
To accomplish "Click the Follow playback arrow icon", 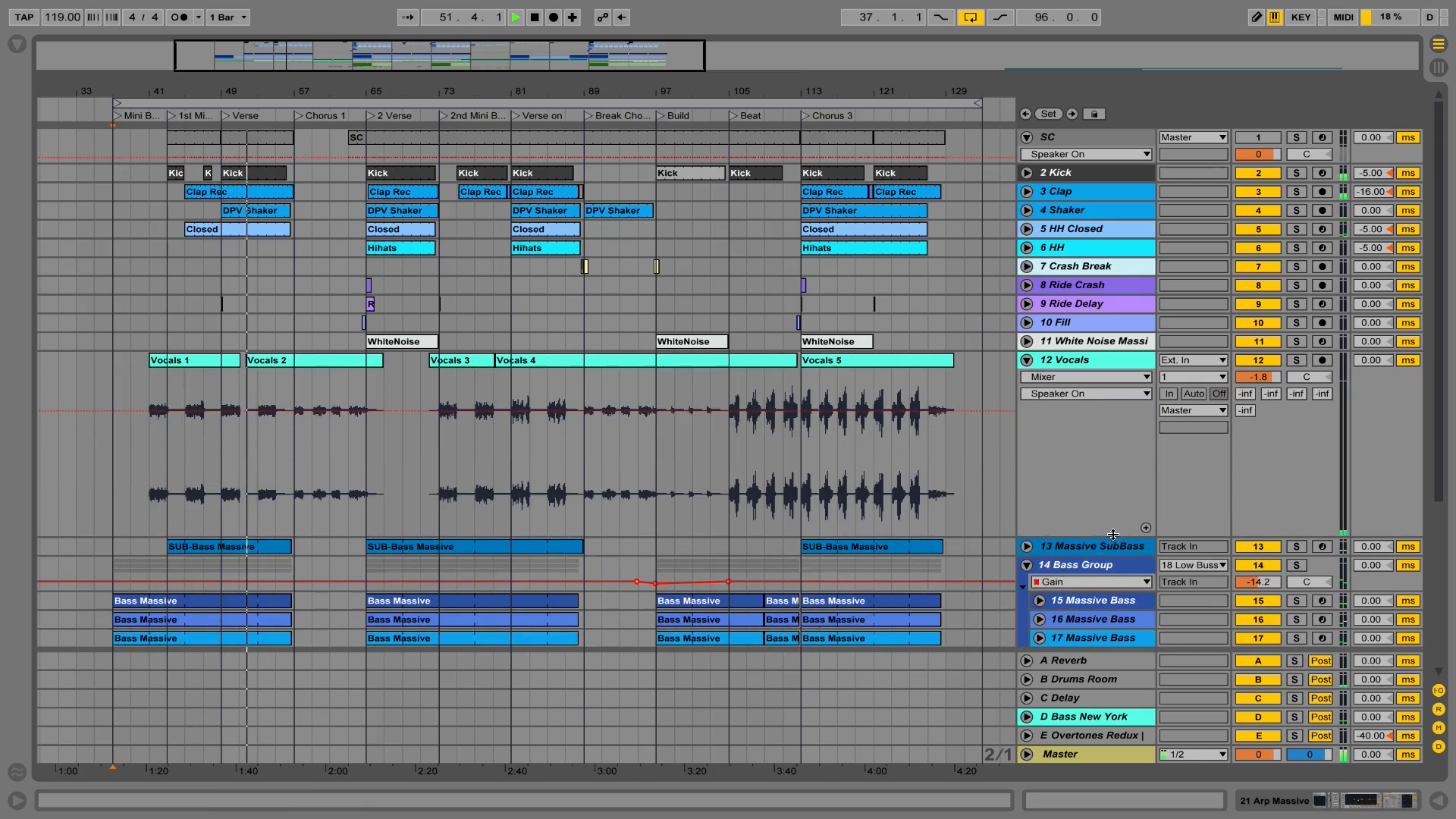I will [408, 17].
